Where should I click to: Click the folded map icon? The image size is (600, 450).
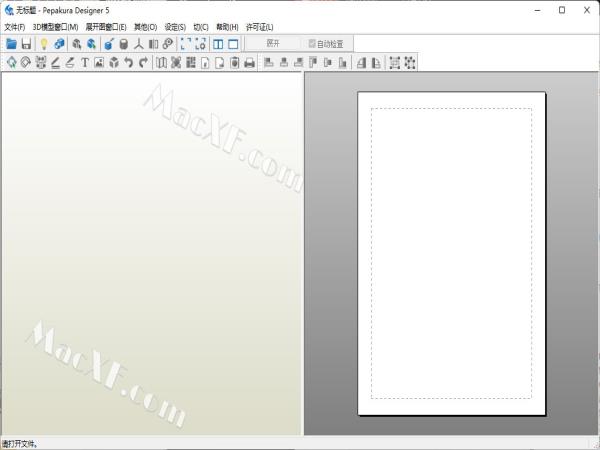161,62
